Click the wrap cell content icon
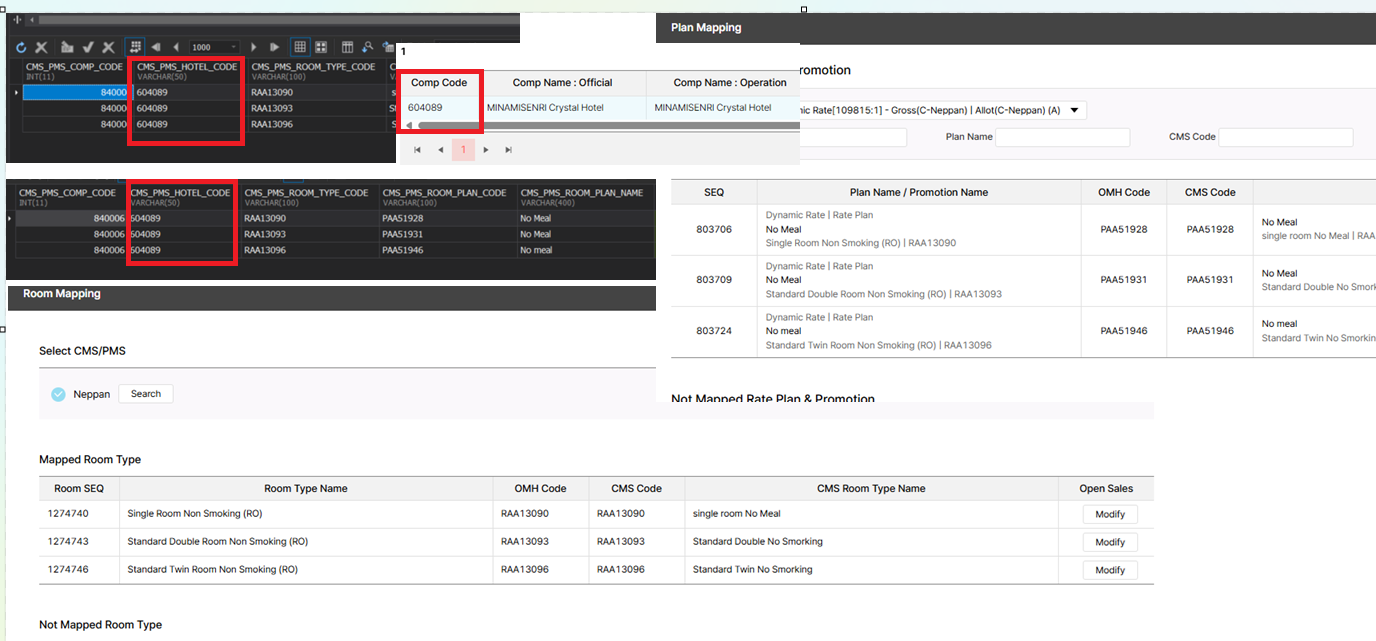This screenshot has height=641, width=1376. (x=135, y=47)
